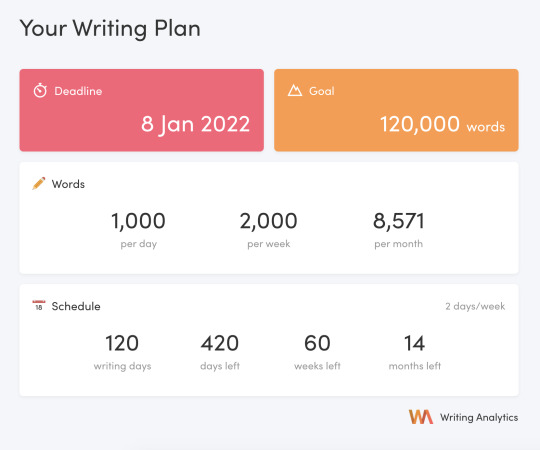Click the calendar icon next to Schedule
Viewport: 540px width, 450px height.
click(x=39, y=305)
